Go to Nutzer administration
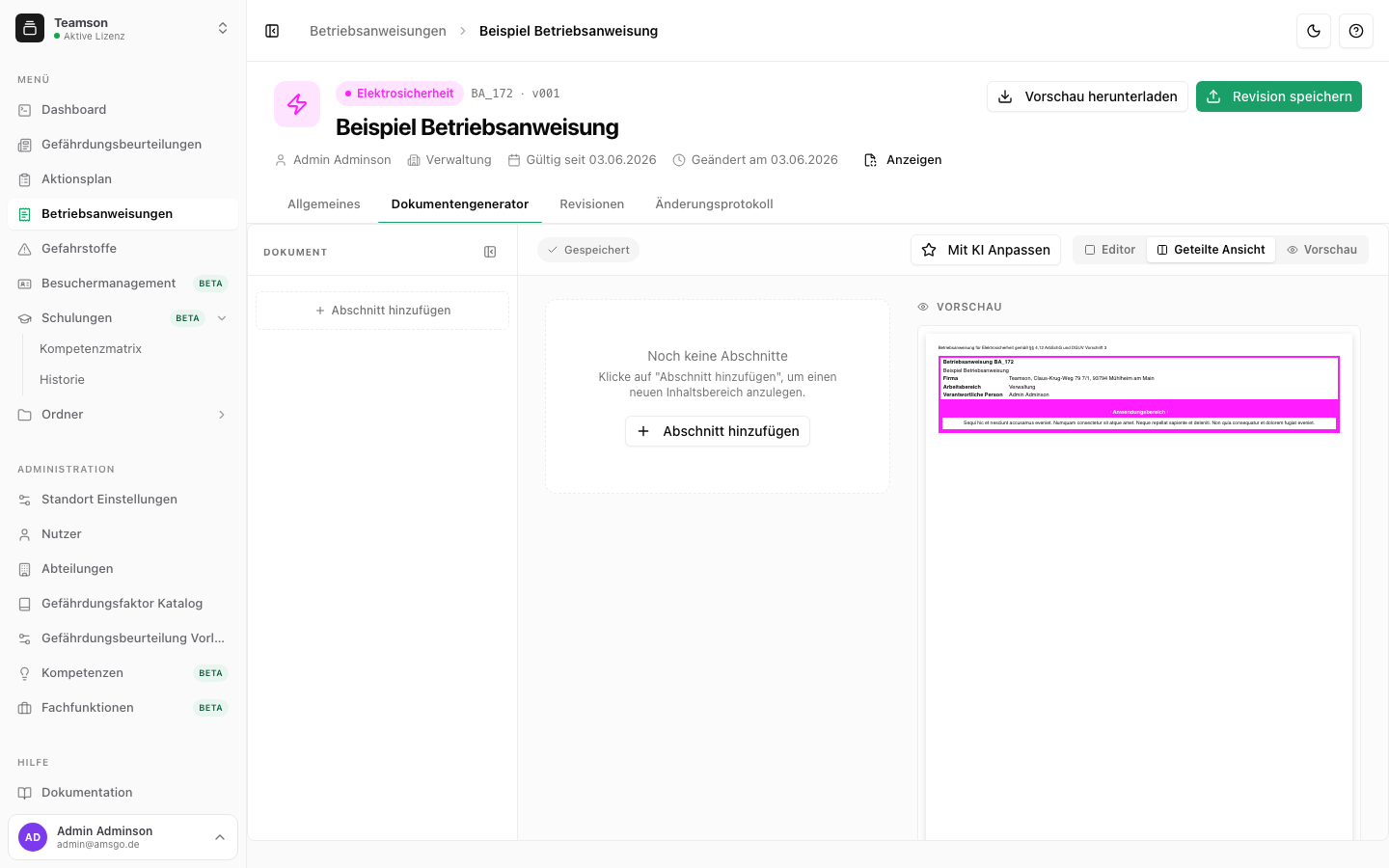The height and width of the screenshot is (868, 1389). [123, 534]
